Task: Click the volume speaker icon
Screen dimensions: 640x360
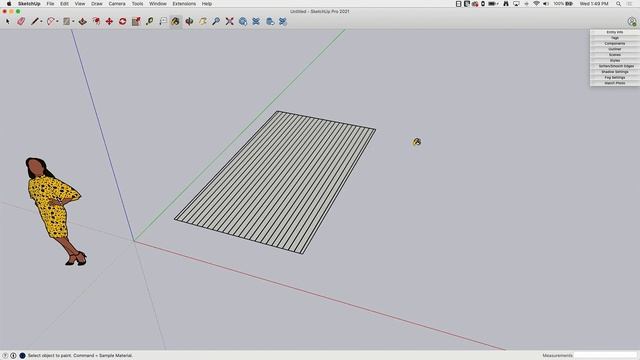Action: [546, 4]
